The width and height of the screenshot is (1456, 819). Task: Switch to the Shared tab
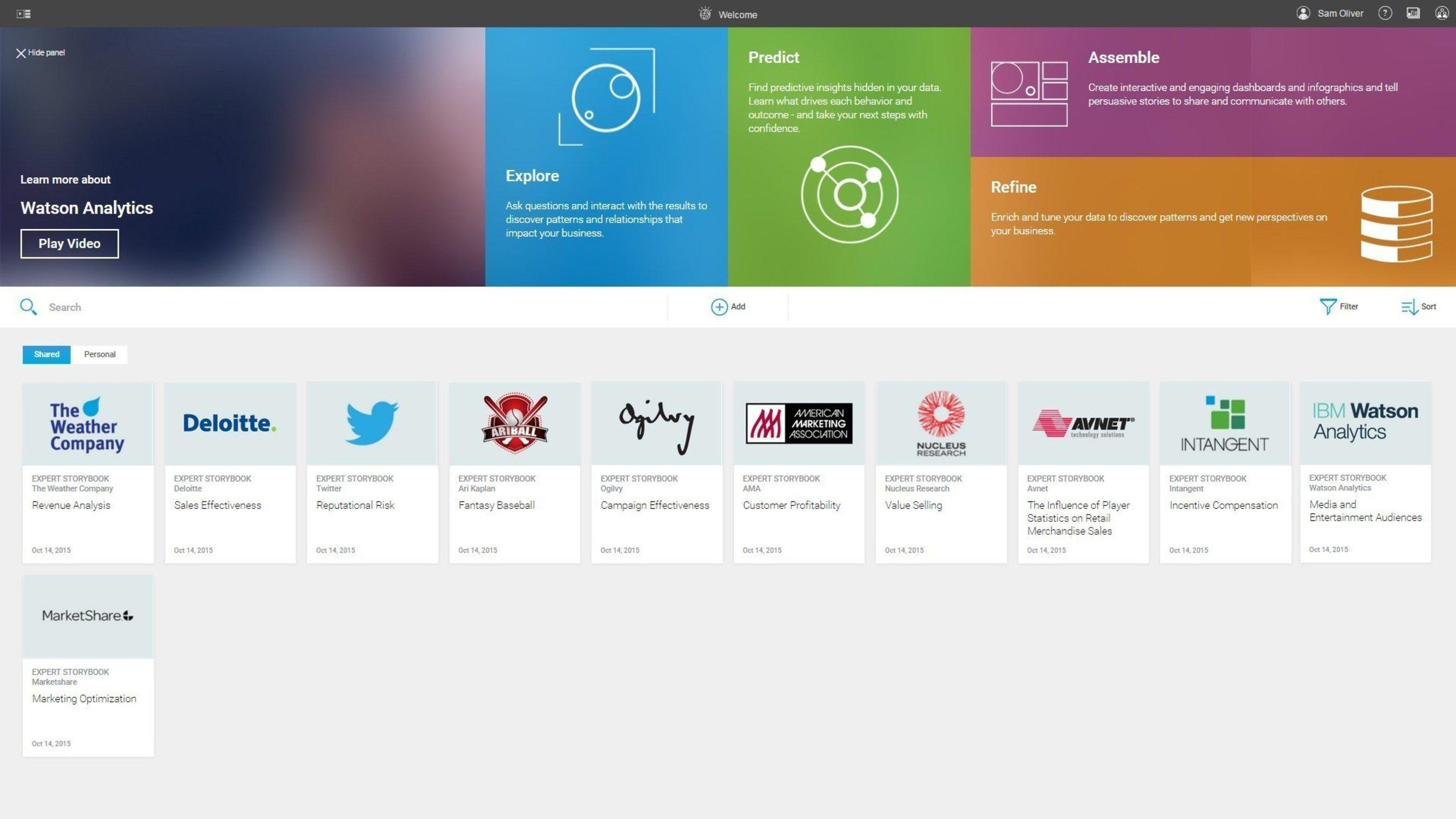pyautogui.click(x=46, y=354)
